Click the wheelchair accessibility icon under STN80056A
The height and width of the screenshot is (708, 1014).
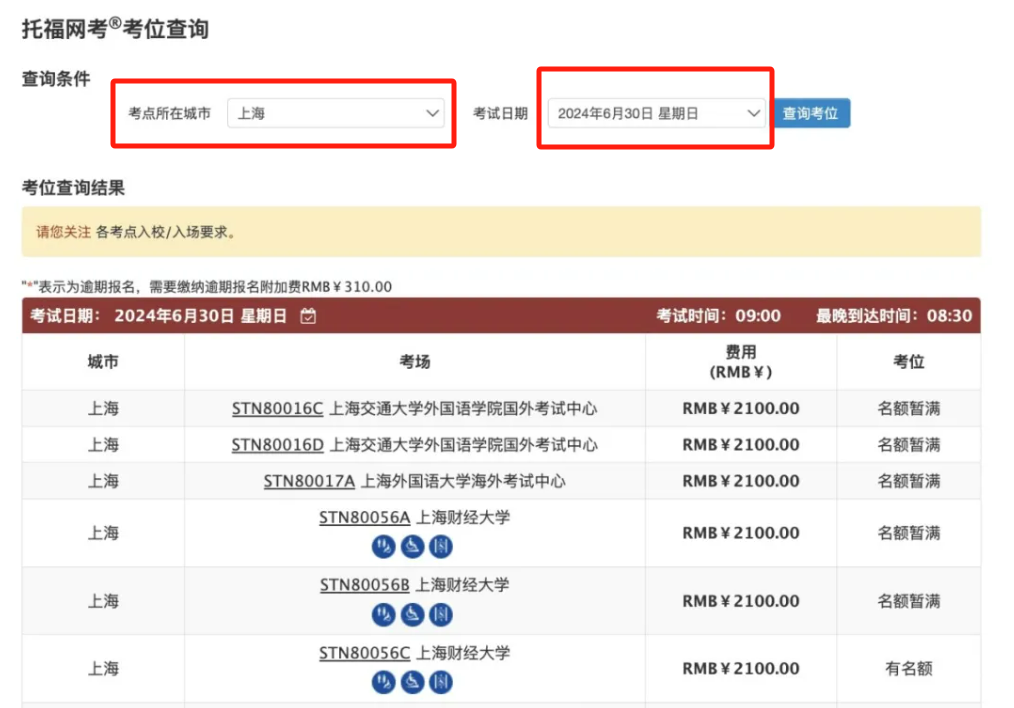tap(412, 546)
